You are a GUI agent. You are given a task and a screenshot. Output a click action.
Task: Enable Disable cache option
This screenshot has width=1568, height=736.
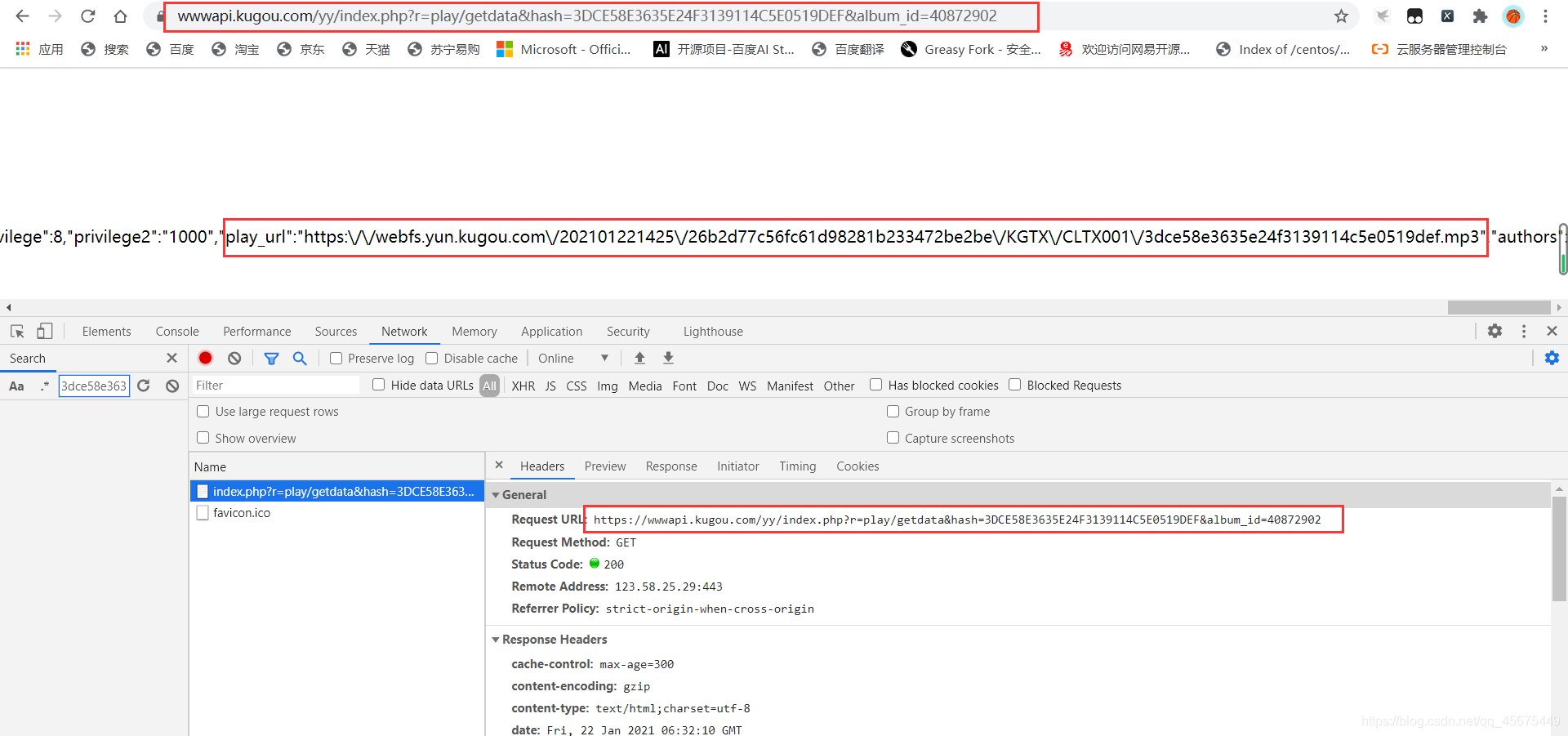click(x=432, y=358)
